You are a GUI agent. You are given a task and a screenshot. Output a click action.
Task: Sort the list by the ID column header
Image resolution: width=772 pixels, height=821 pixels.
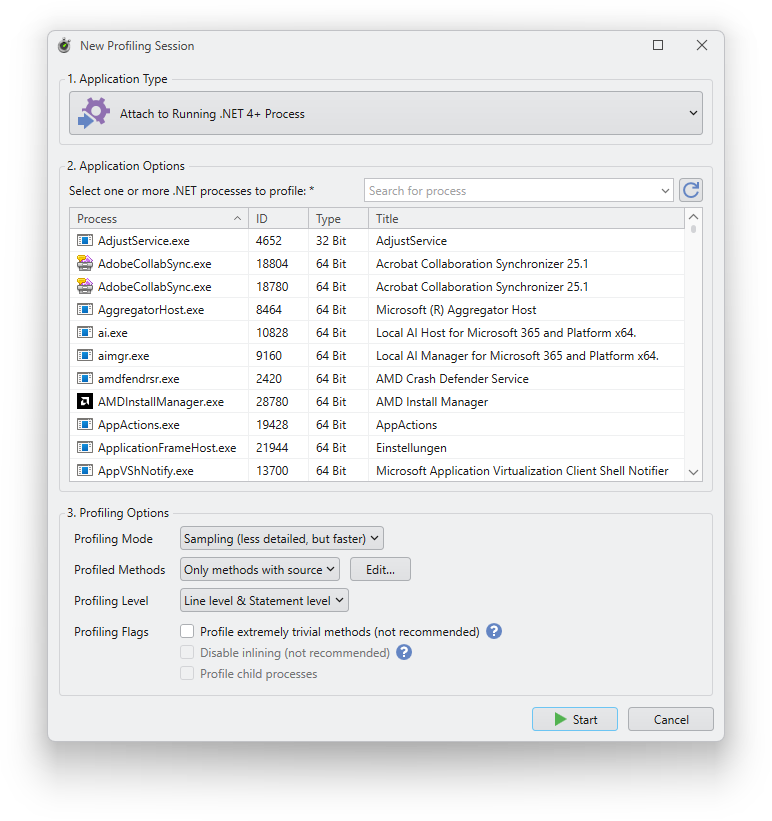click(278, 219)
